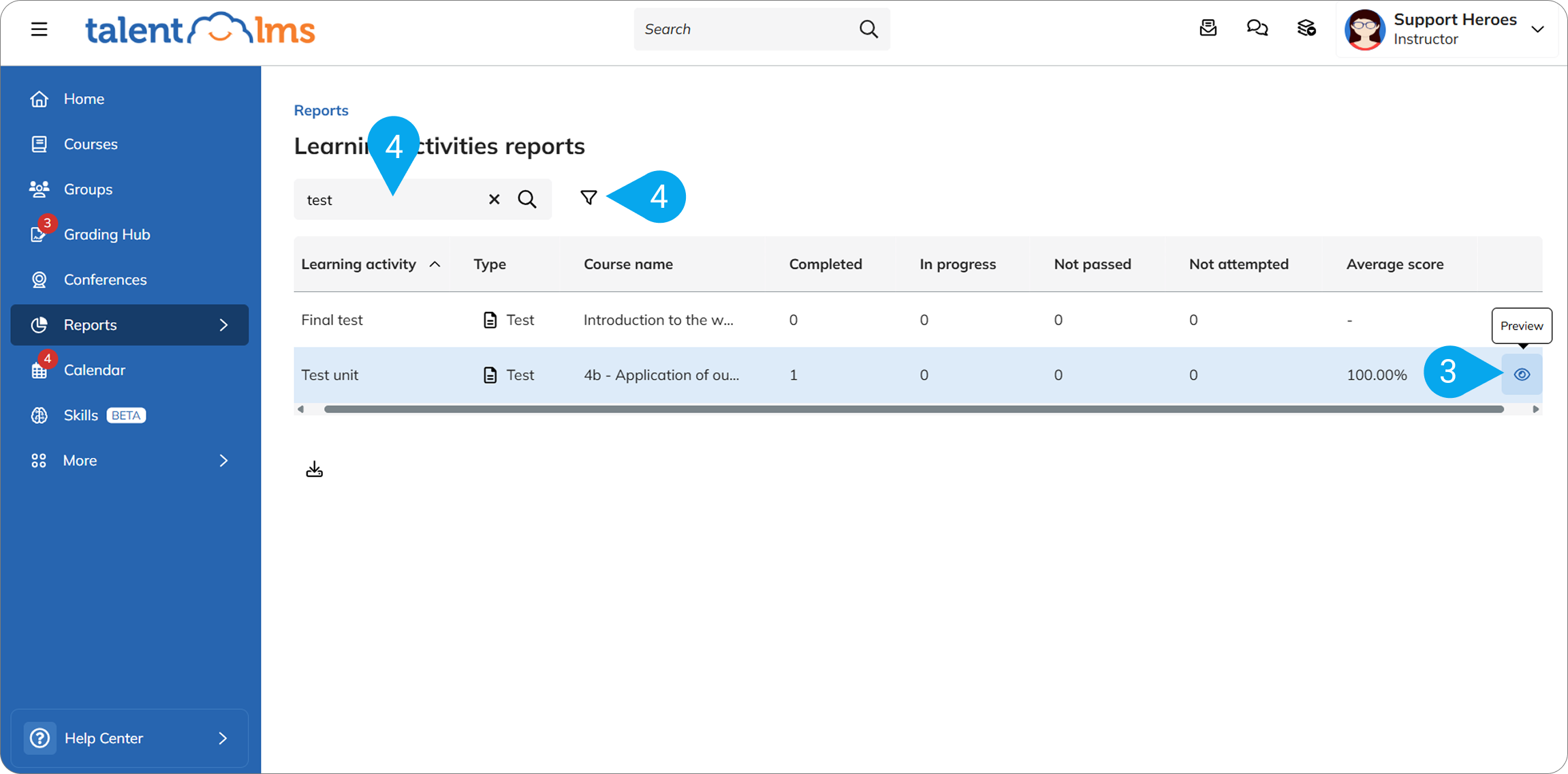Click the Groups people icon
Screen dimensions: 1568x774
[40, 189]
